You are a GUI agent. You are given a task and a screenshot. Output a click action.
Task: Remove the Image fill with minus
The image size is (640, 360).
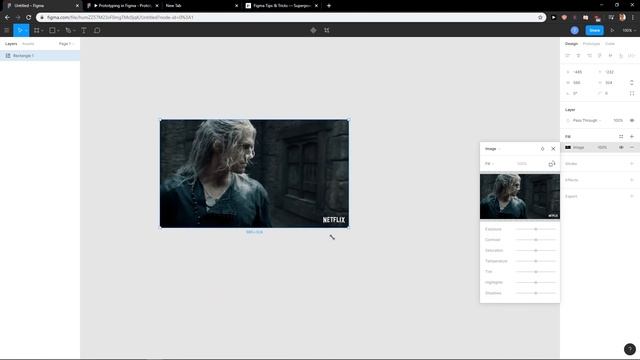click(632, 147)
